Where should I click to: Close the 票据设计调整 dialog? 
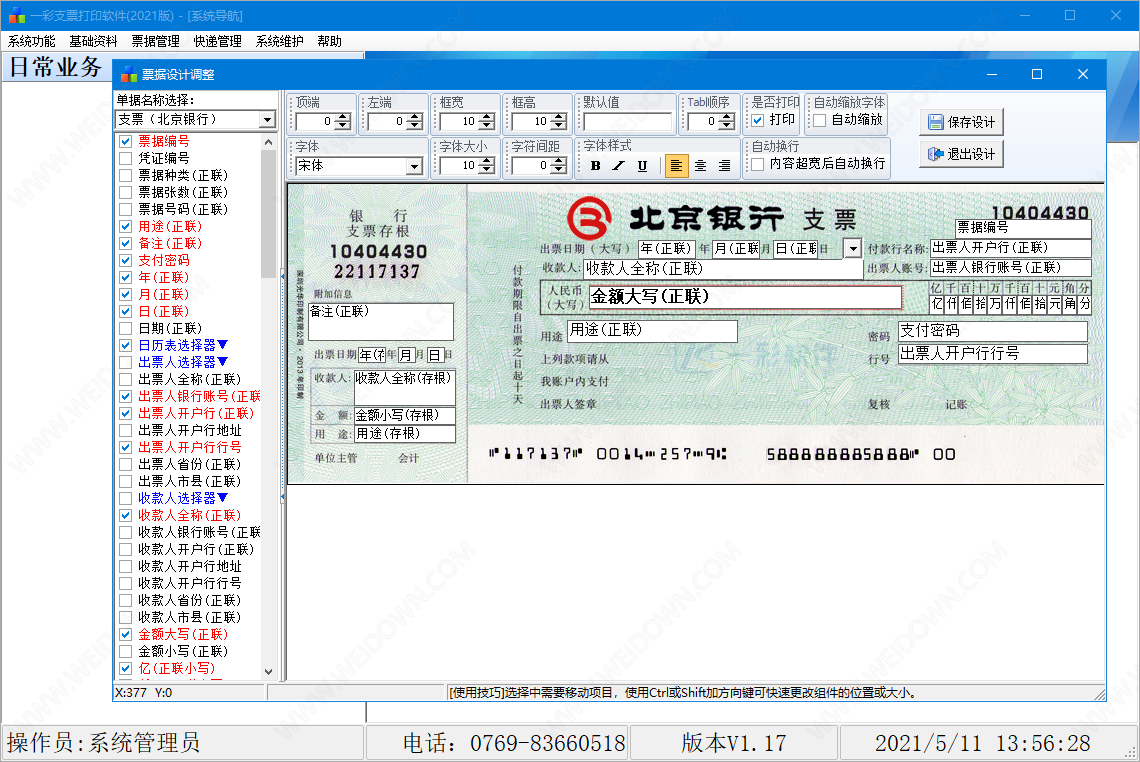pos(1083,74)
